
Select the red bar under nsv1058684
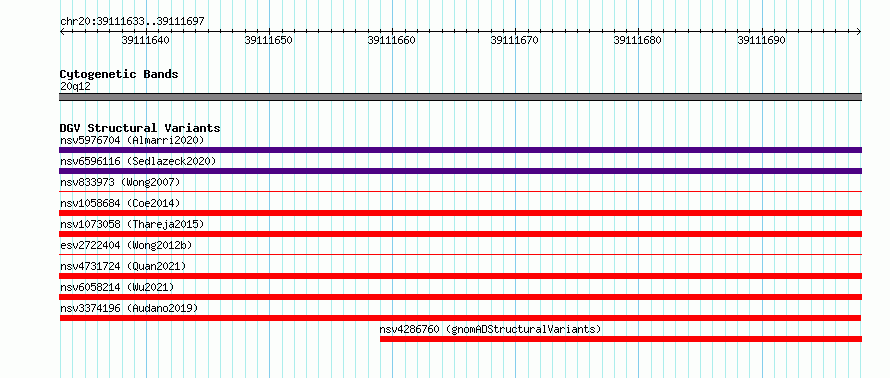(460, 213)
